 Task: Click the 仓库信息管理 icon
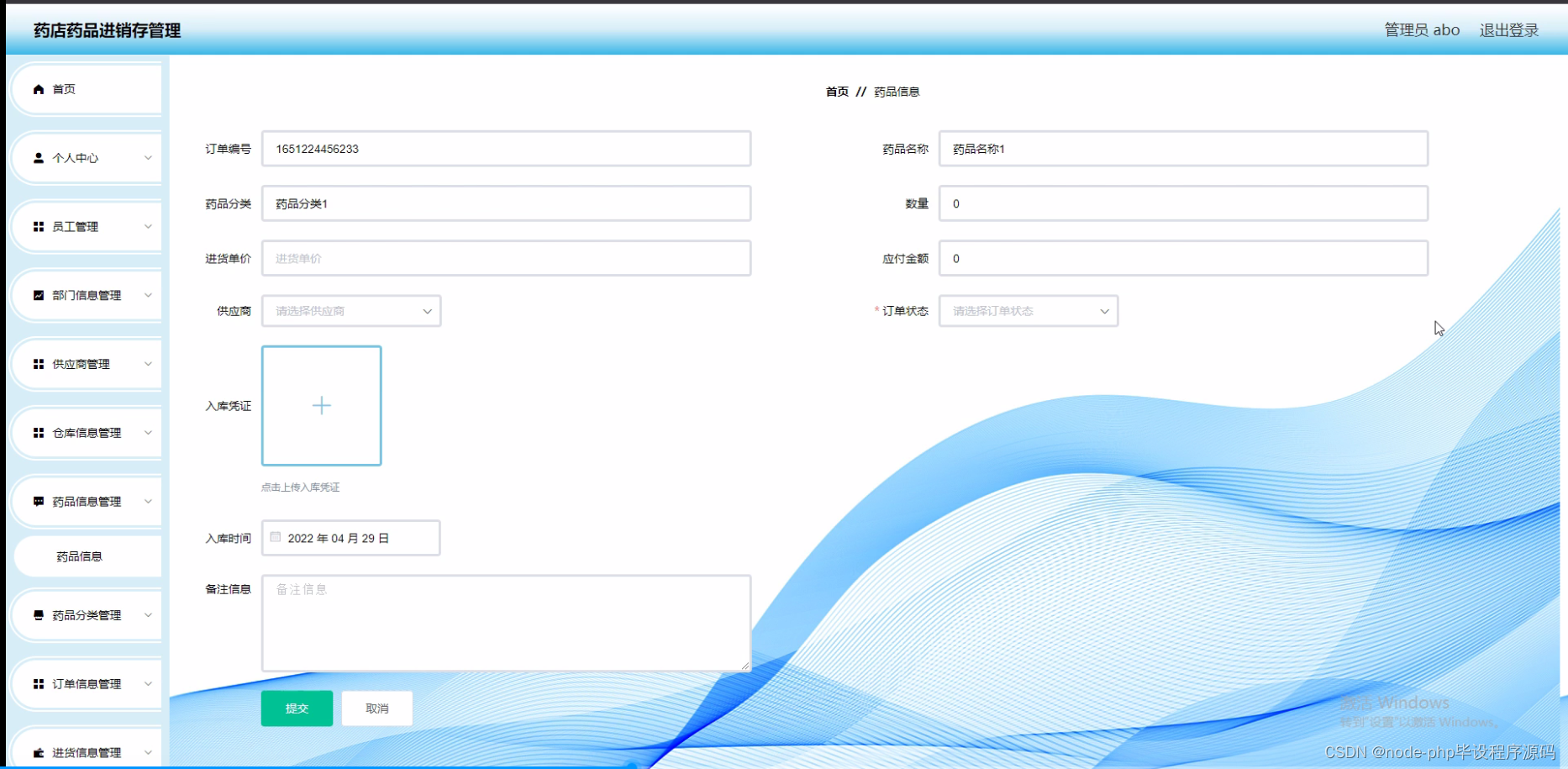click(37, 432)
